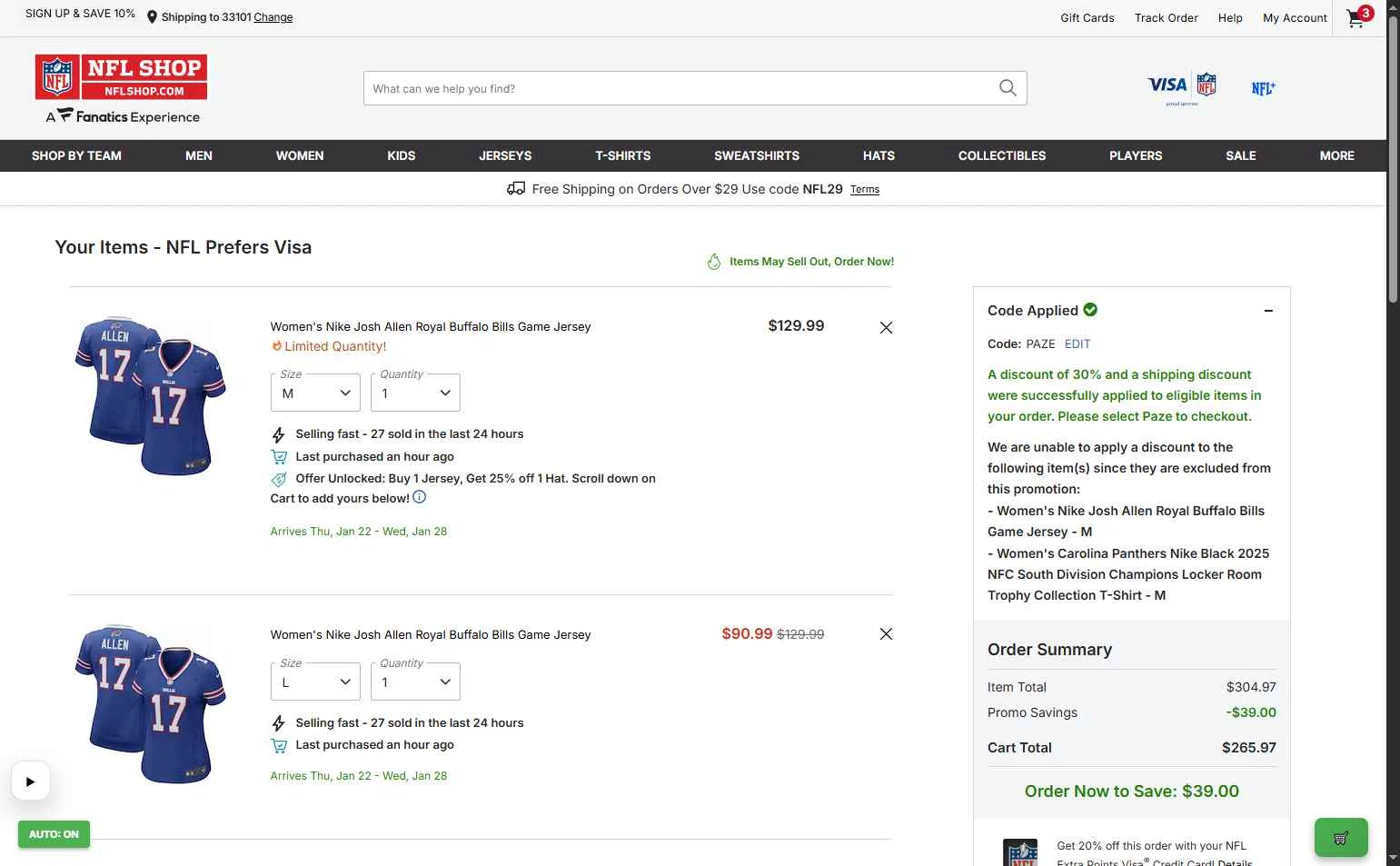Image resolution: width=1400 pixels, height=866 pixels.
Task: Click the Terms link for free shipping
Action: click(x=865, y=190)
